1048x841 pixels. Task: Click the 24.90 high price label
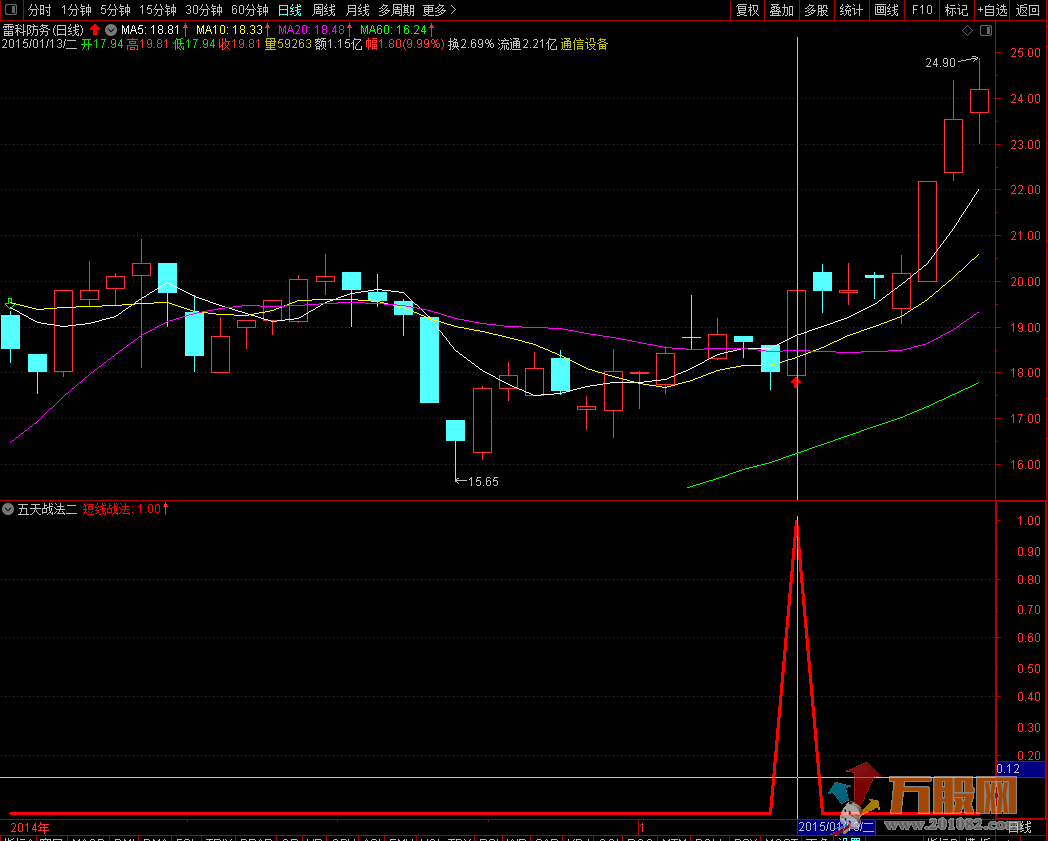[x=940, y=63]
